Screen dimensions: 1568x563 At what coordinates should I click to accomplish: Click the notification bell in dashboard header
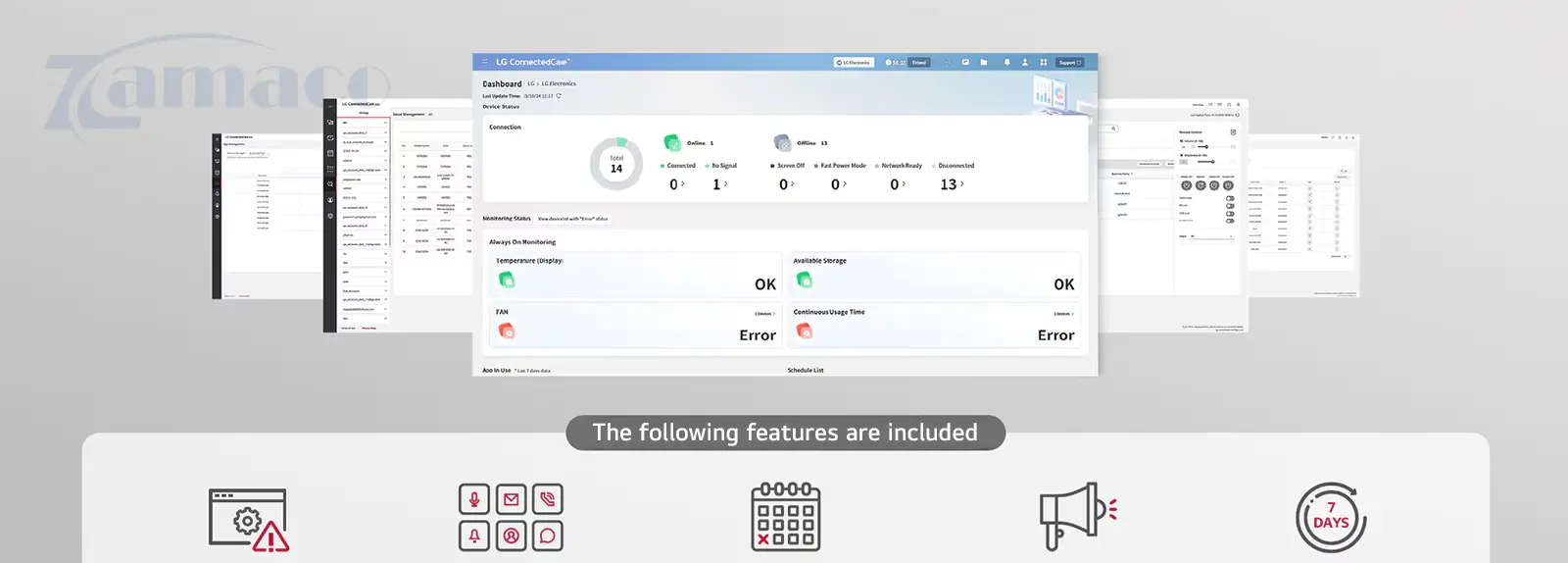pyautogui.click(x=1006, y=62)
